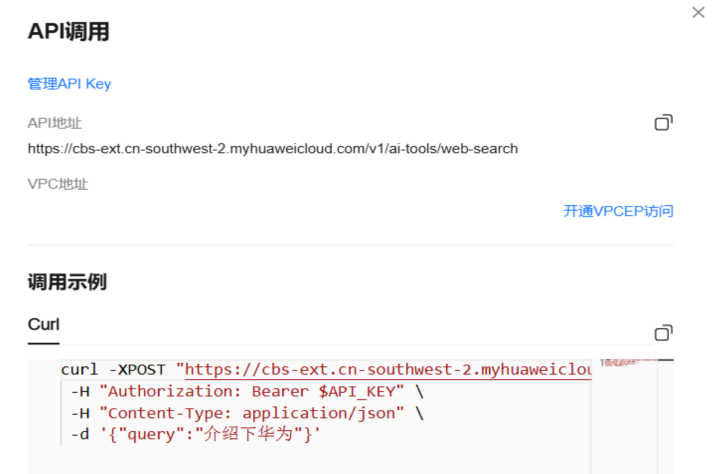Open the 管理API Key link

tap(69, 84)
